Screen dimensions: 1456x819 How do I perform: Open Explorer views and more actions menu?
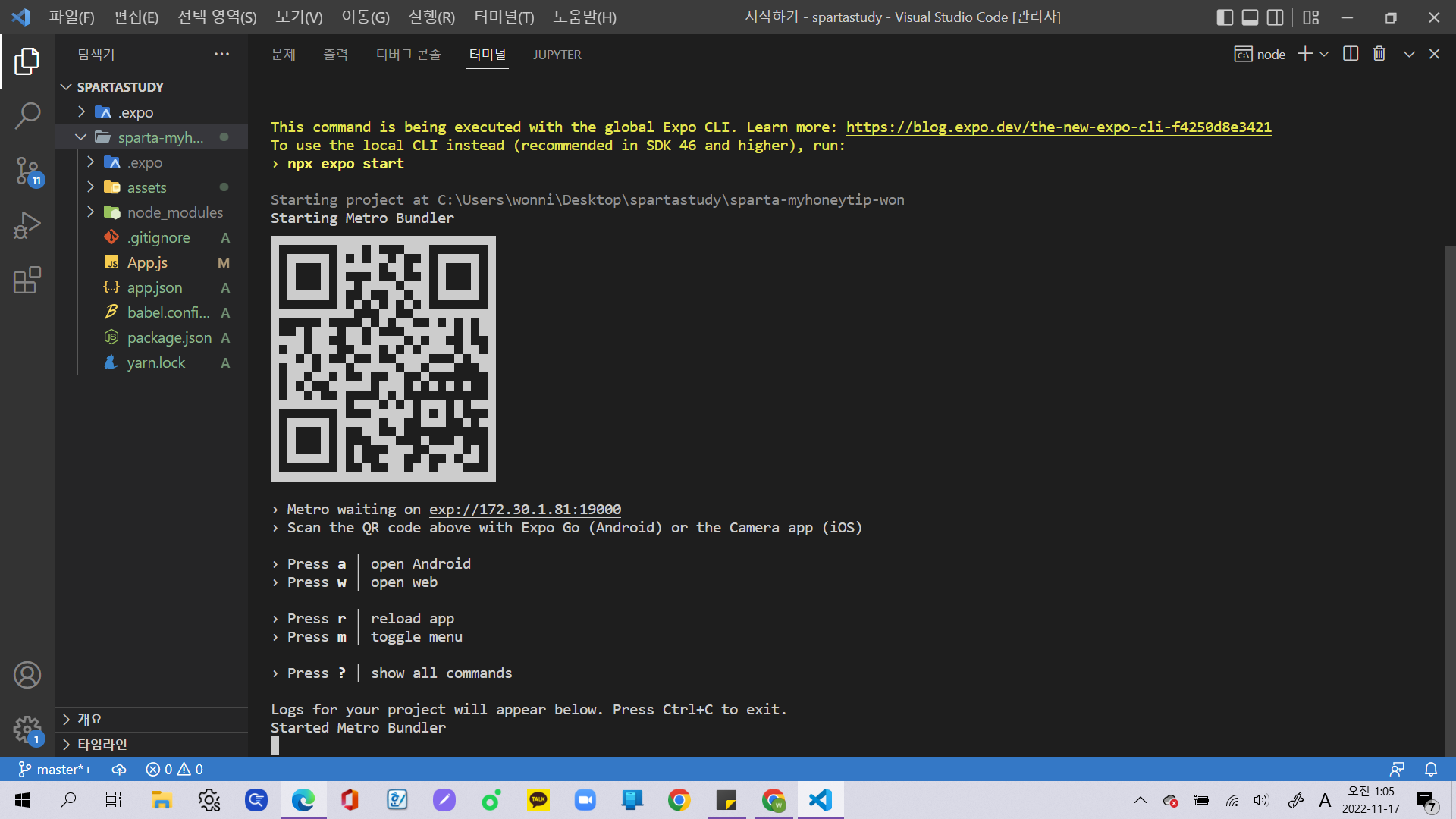pyautogui.click(x=221, y=54)
